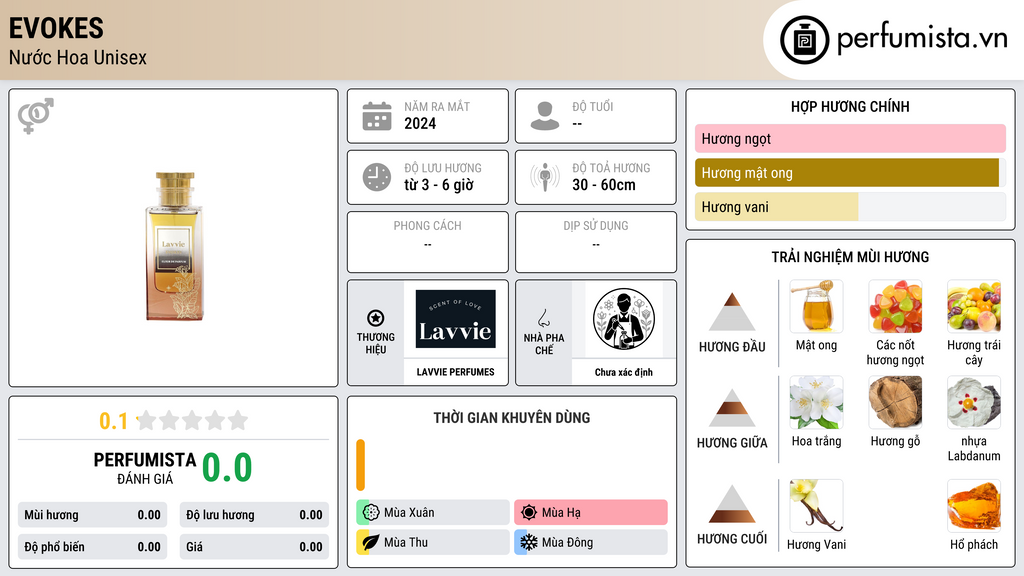Click the PERFUMISTA ĐÁNH GIÁ label
The width and height of the screenshot is (1024, 576).
click(145, 468)
